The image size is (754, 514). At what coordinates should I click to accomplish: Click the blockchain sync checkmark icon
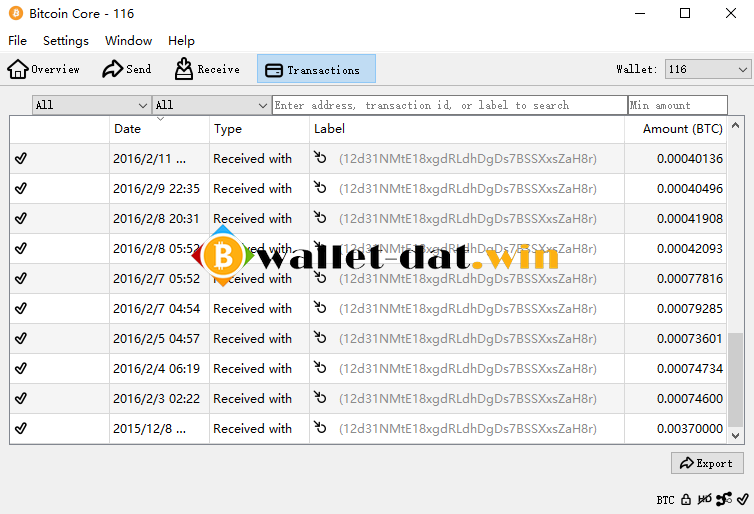pyautogui.click(x=743, y=500)
